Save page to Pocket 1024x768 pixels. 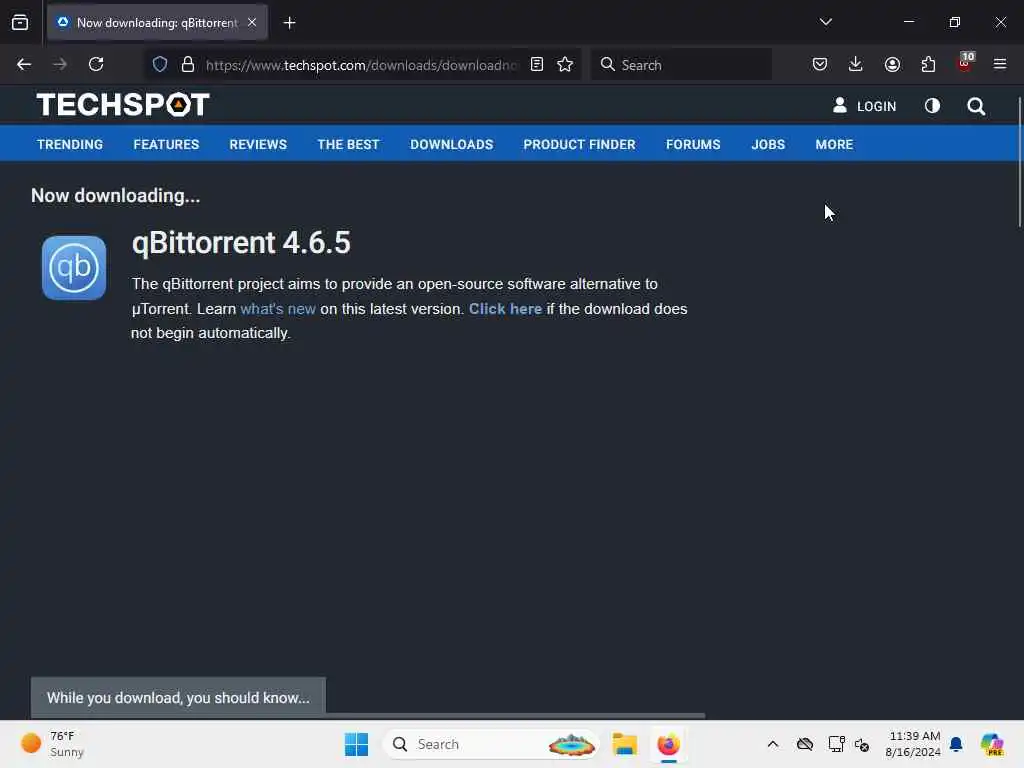point(820,64)
